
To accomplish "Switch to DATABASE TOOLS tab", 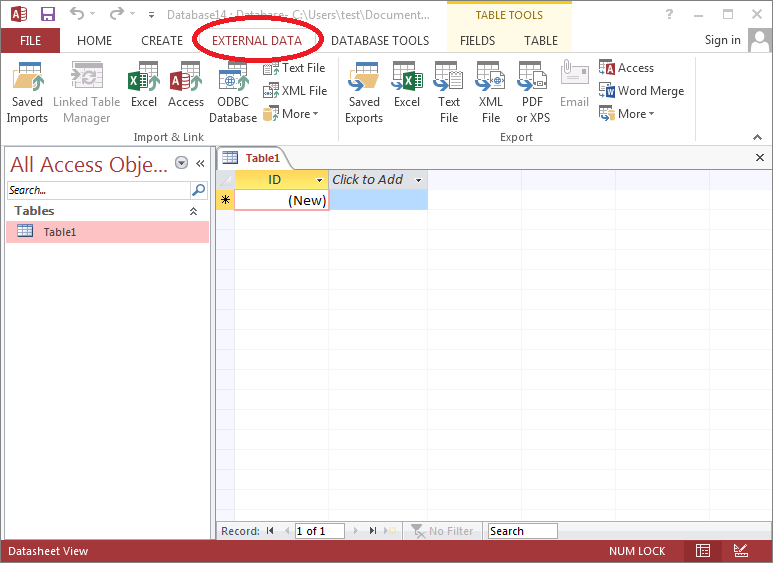I will [380, 40].
